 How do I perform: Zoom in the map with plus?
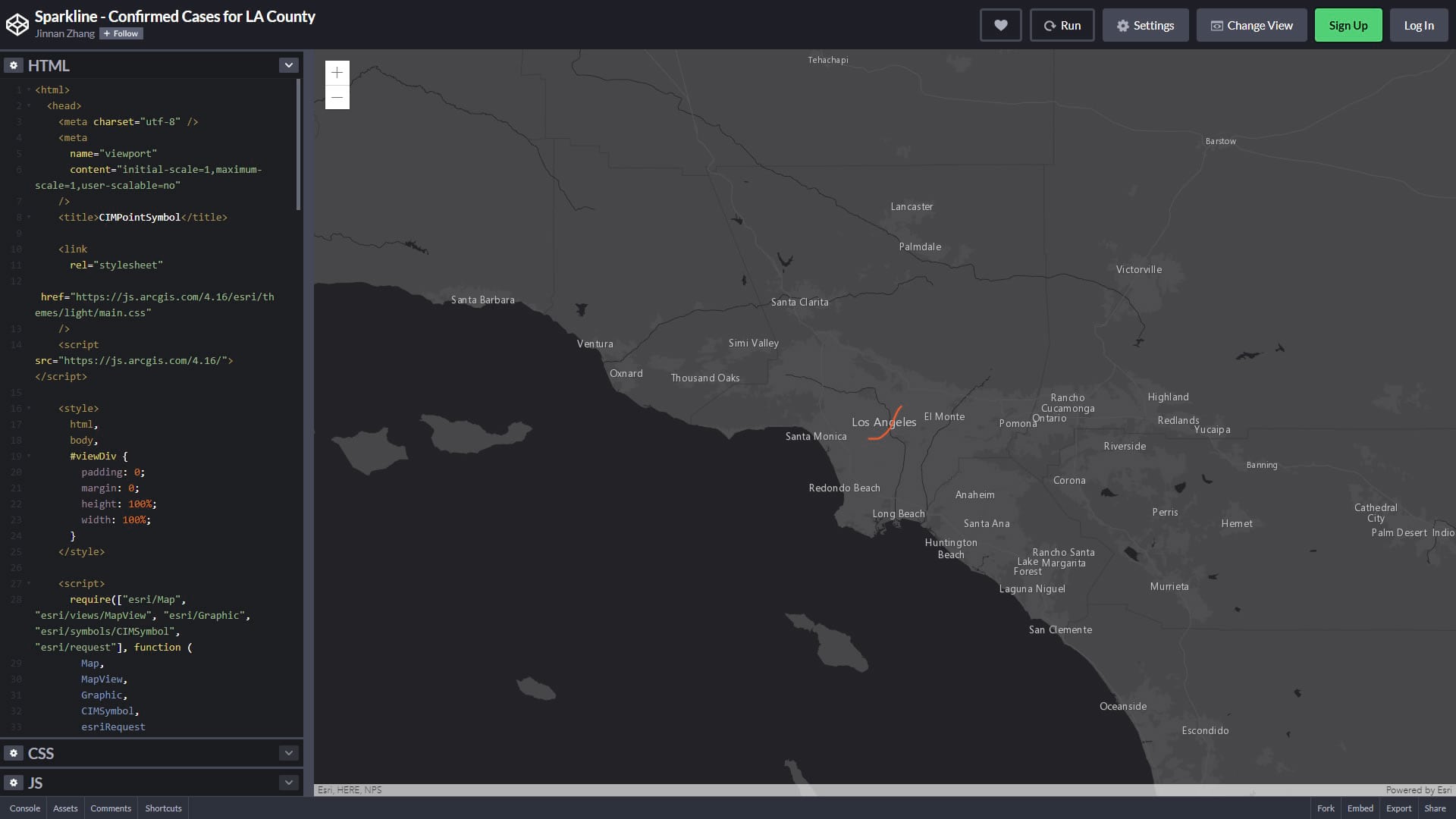tap(337, 73)
